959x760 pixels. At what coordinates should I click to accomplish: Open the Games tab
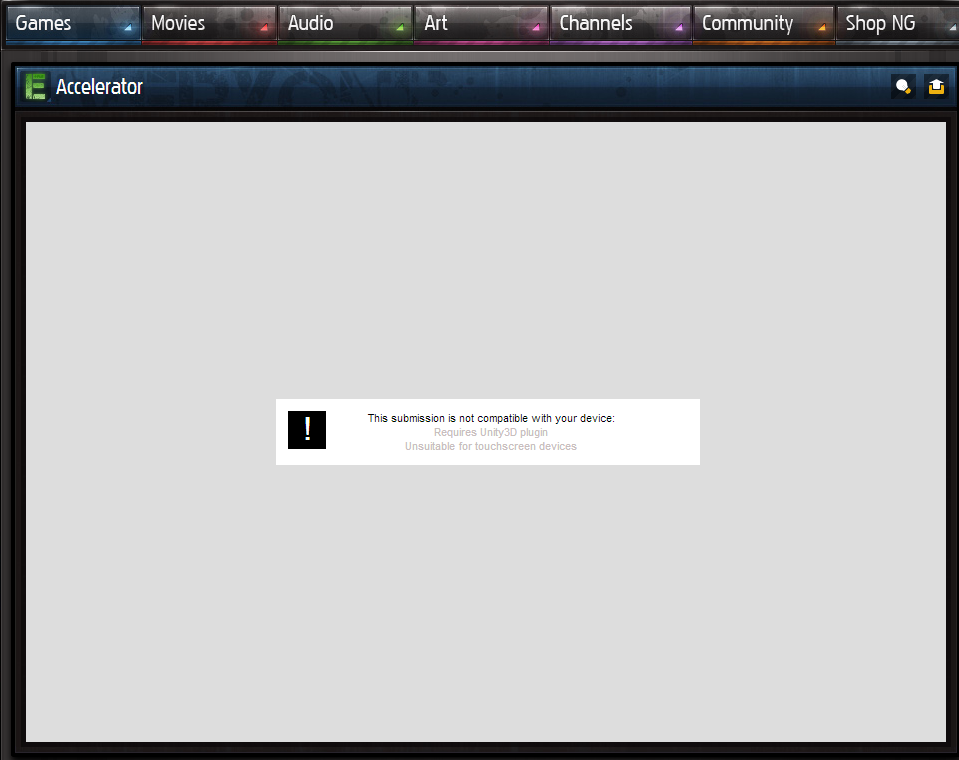coord(44,23)
